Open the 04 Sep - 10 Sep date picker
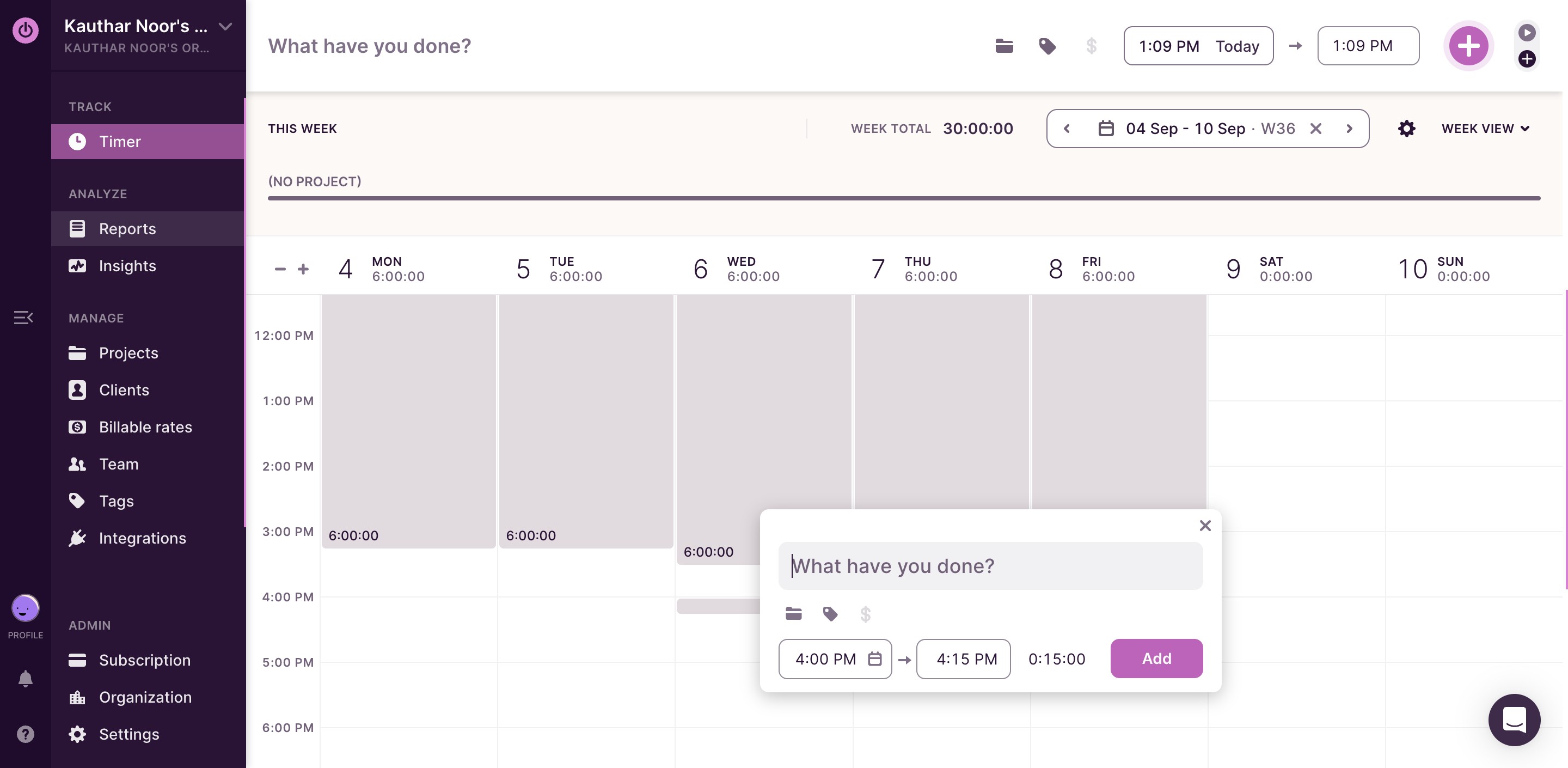This screenshot has height=768, width=1568. pos(1185,129)
